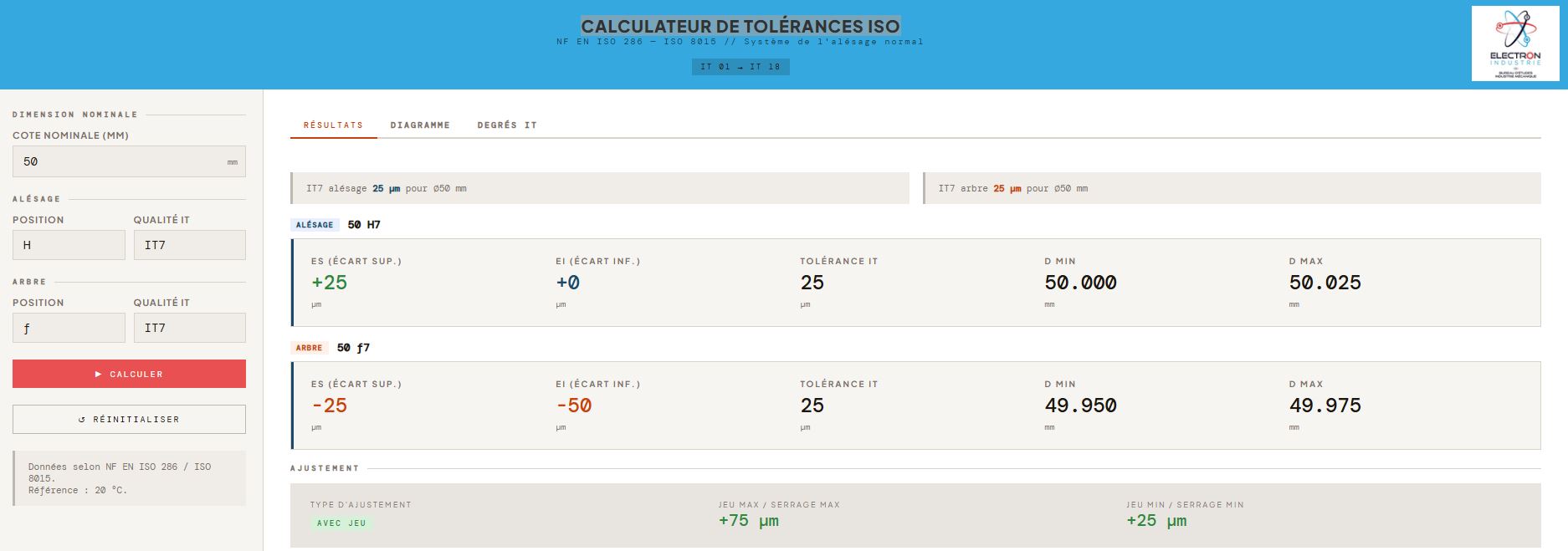Click the Réinitialiser button

(129, 420)
